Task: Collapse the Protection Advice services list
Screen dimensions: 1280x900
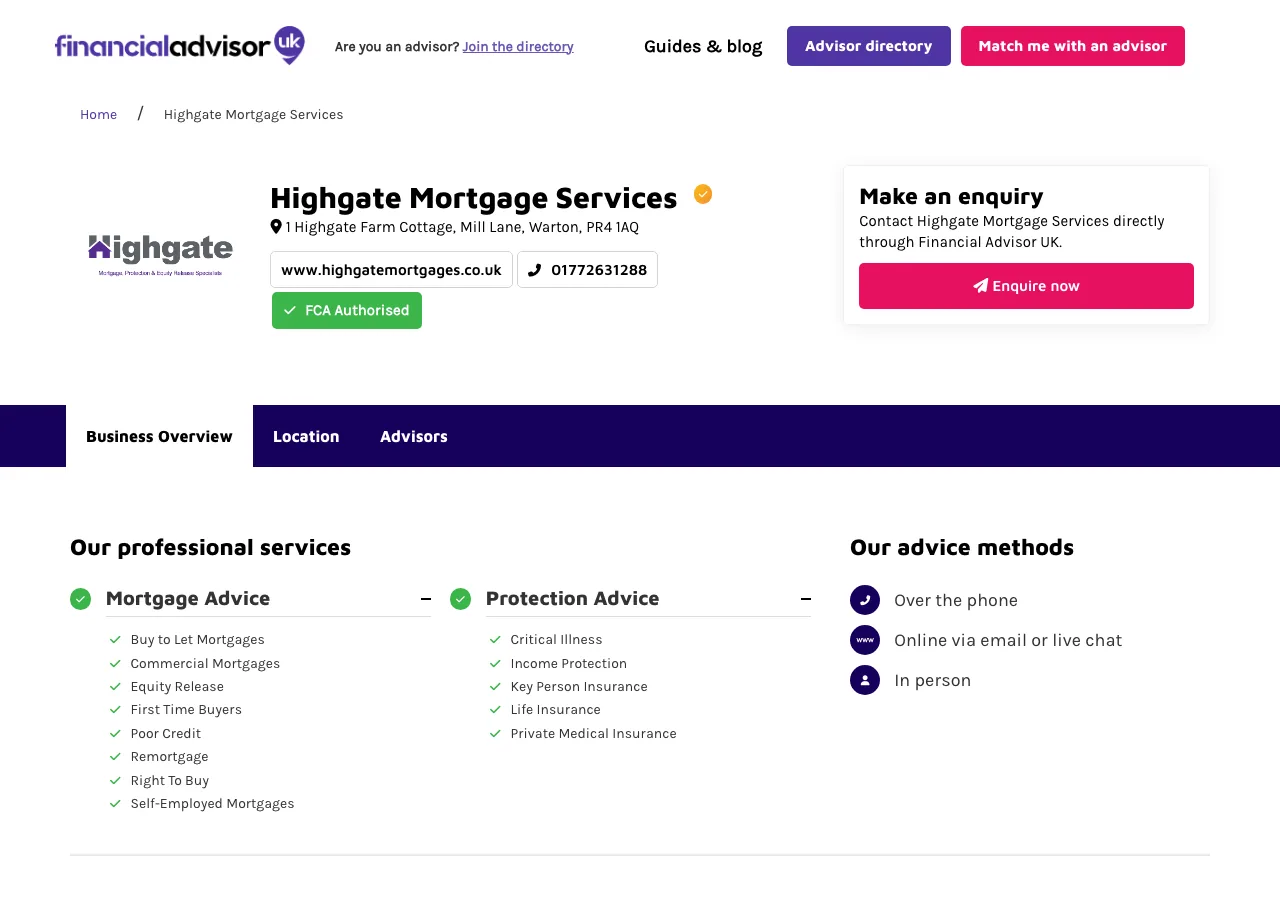Action: click(806, 598)
